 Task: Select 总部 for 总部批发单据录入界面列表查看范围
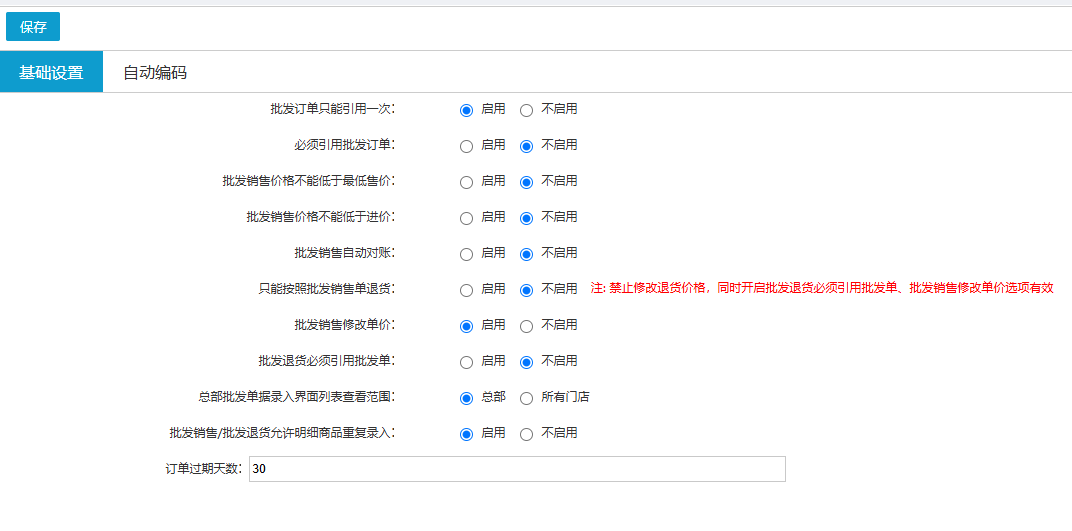pyautogui.click(x=466, y=398)
